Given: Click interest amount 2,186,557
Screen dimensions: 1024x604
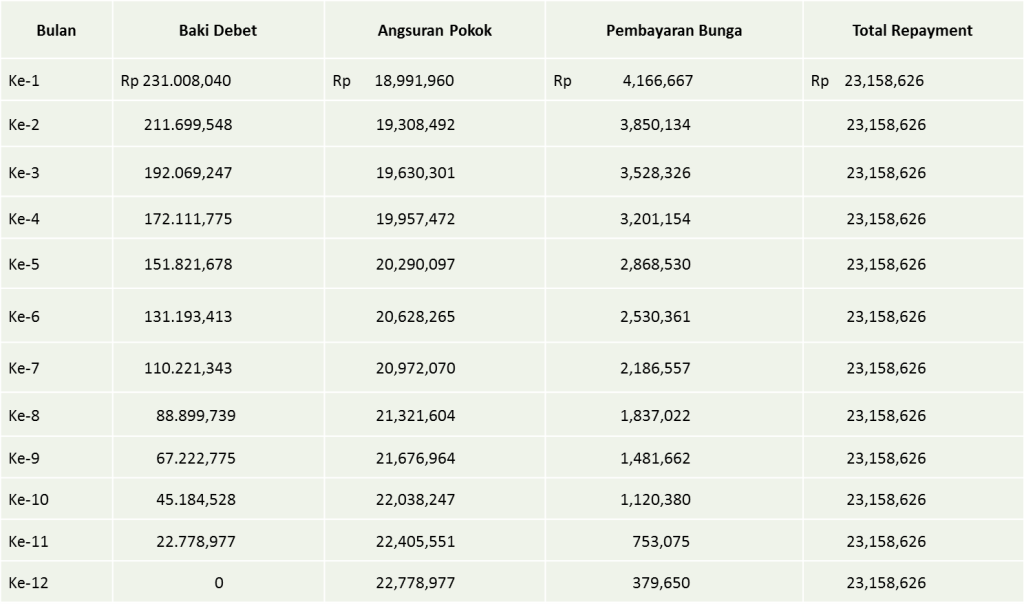Looking at the screenshot, I should (x=655, y=369).
